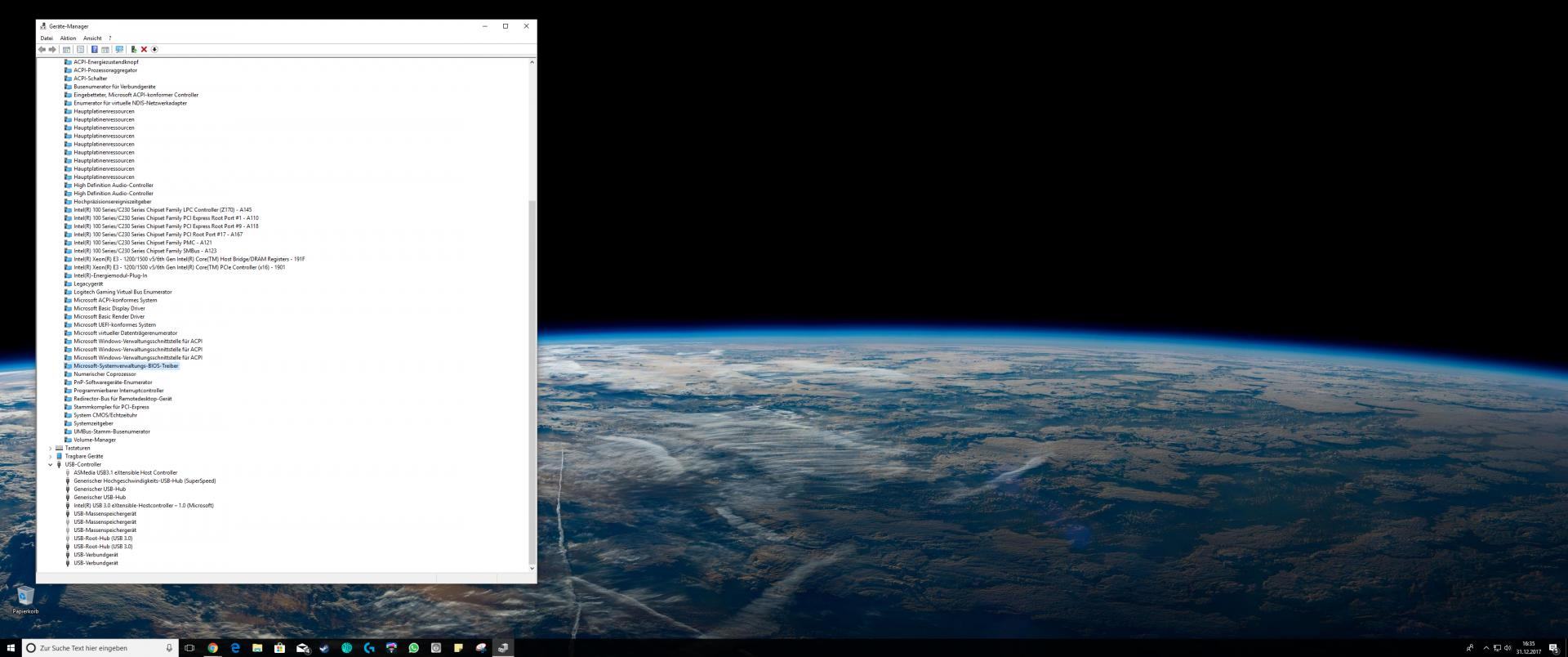Select Programmierbarer Interruptcontroller
The width and height of the screenshot is (1568, 657).
pyautogui.click(x=118, y=391)
